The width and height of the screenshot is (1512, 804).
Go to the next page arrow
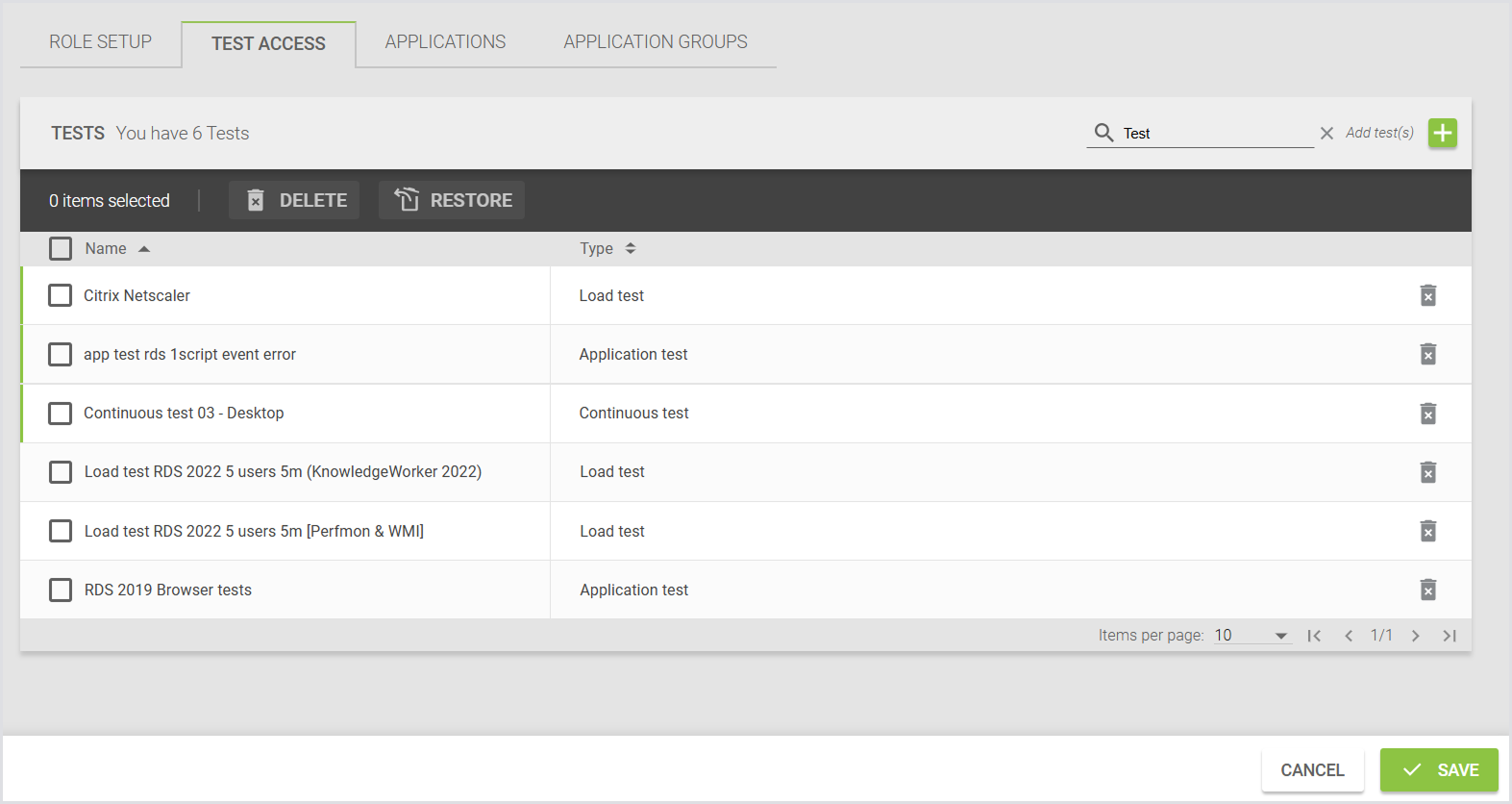1415,636
